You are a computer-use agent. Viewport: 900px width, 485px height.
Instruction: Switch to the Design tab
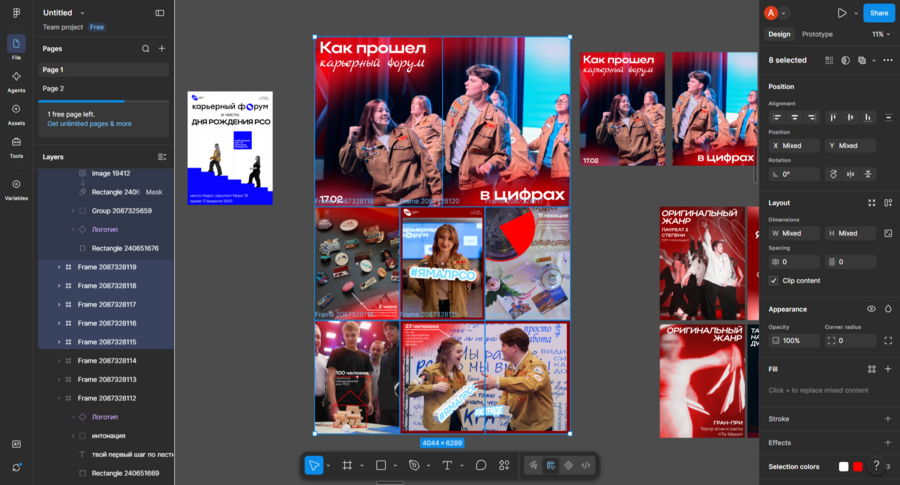(x=779, y=34)
